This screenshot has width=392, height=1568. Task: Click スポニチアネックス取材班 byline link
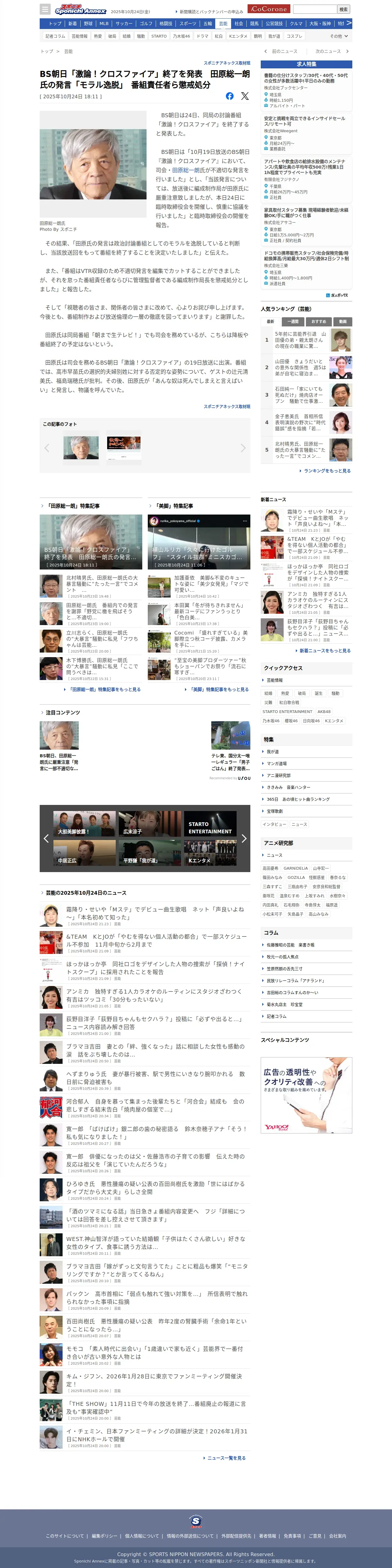[x=227, y=63]
